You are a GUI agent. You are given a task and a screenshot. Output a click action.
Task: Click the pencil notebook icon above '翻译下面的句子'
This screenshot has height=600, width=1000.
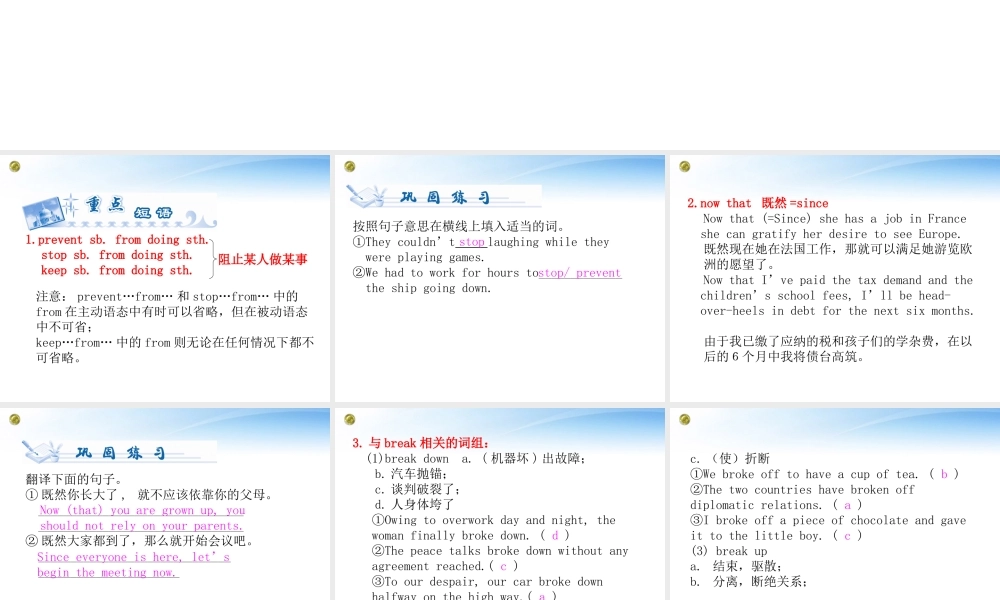pos(42,451)
